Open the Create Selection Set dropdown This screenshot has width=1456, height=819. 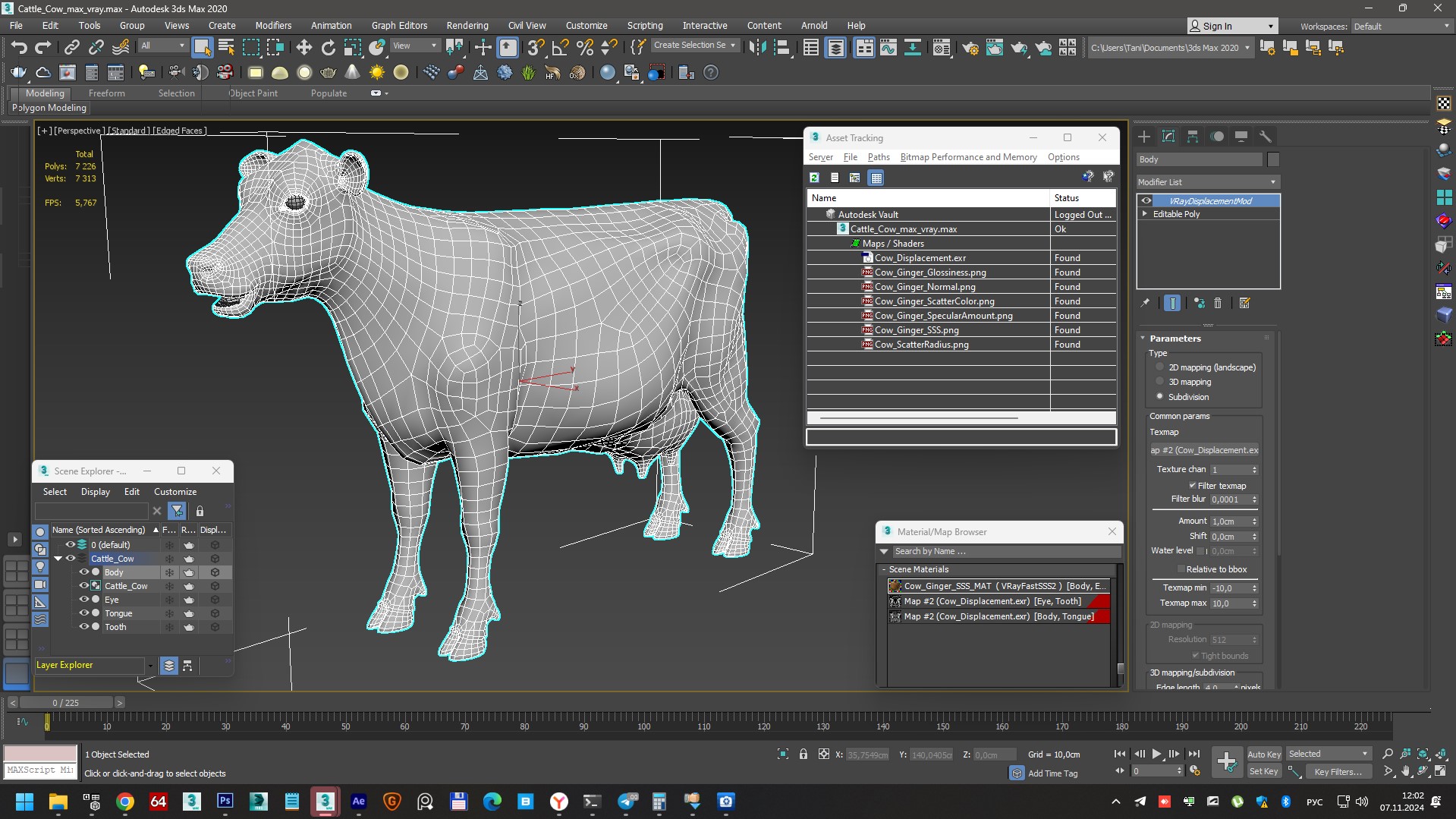click(694, 46)
